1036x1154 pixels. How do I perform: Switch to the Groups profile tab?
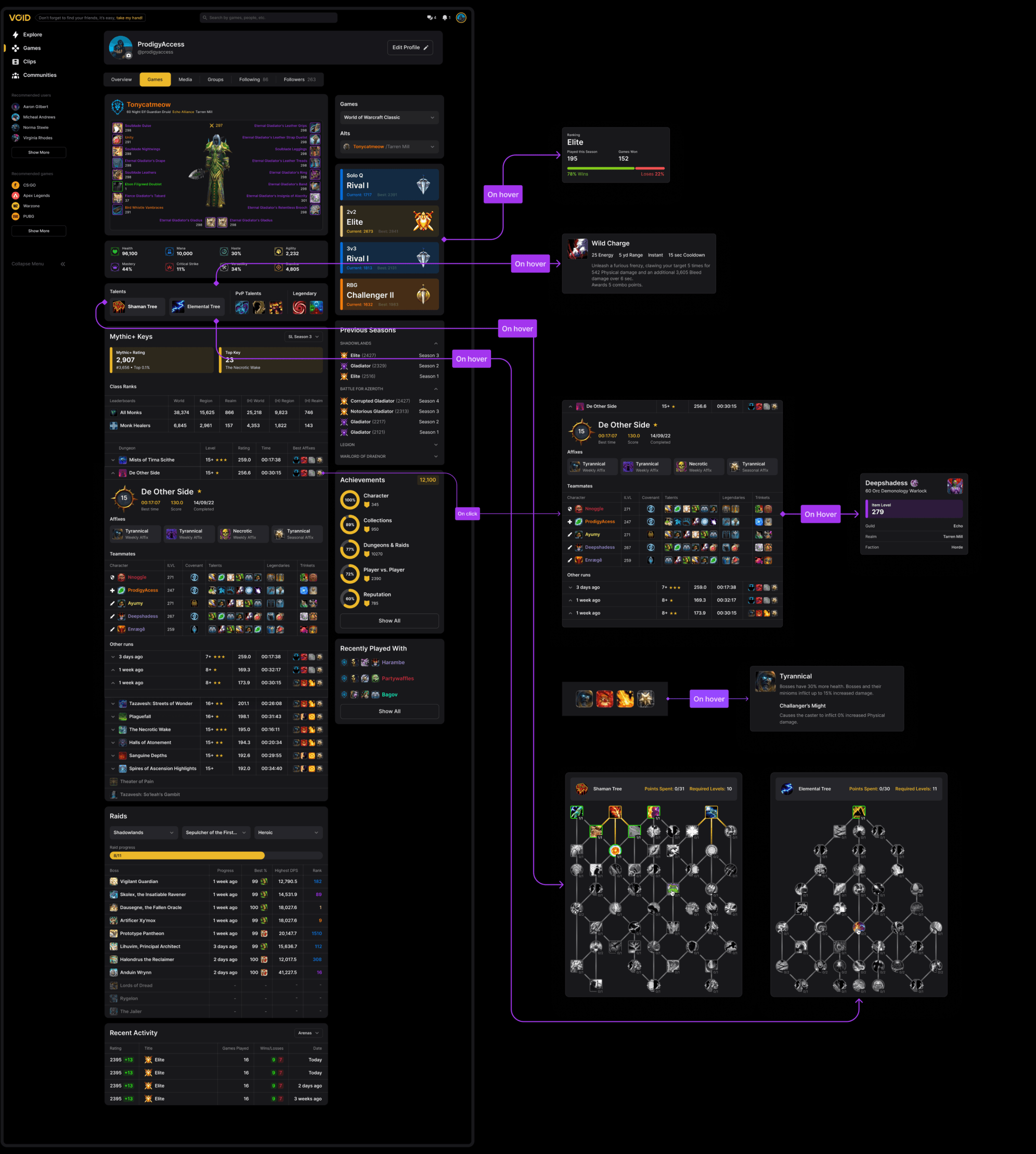point(215,79)
